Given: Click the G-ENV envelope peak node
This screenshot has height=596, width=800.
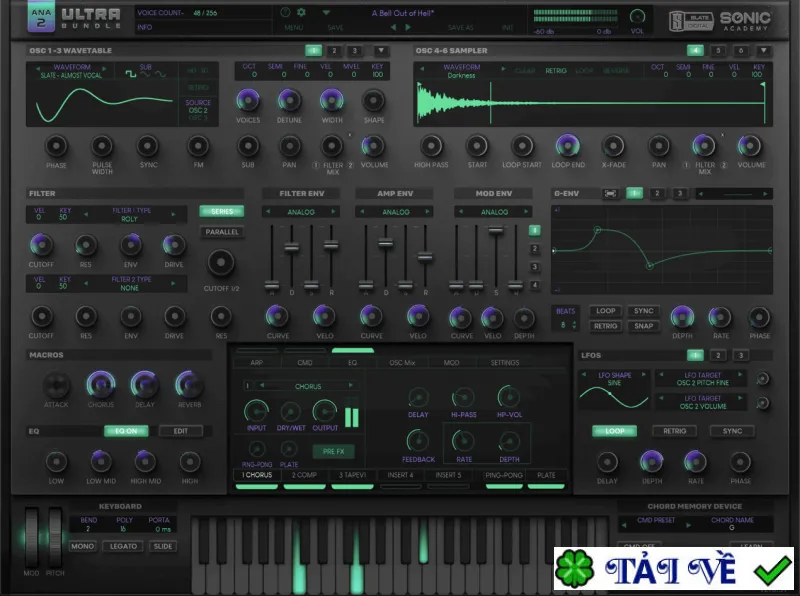Looking at the screenshot, I should click(597, 230).
